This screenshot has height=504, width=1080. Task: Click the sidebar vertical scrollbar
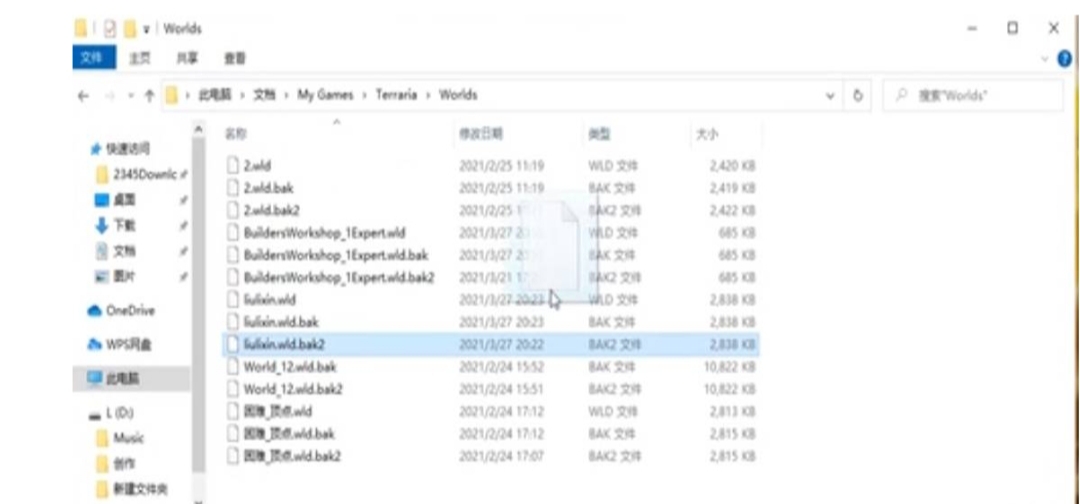coord(198,300)
